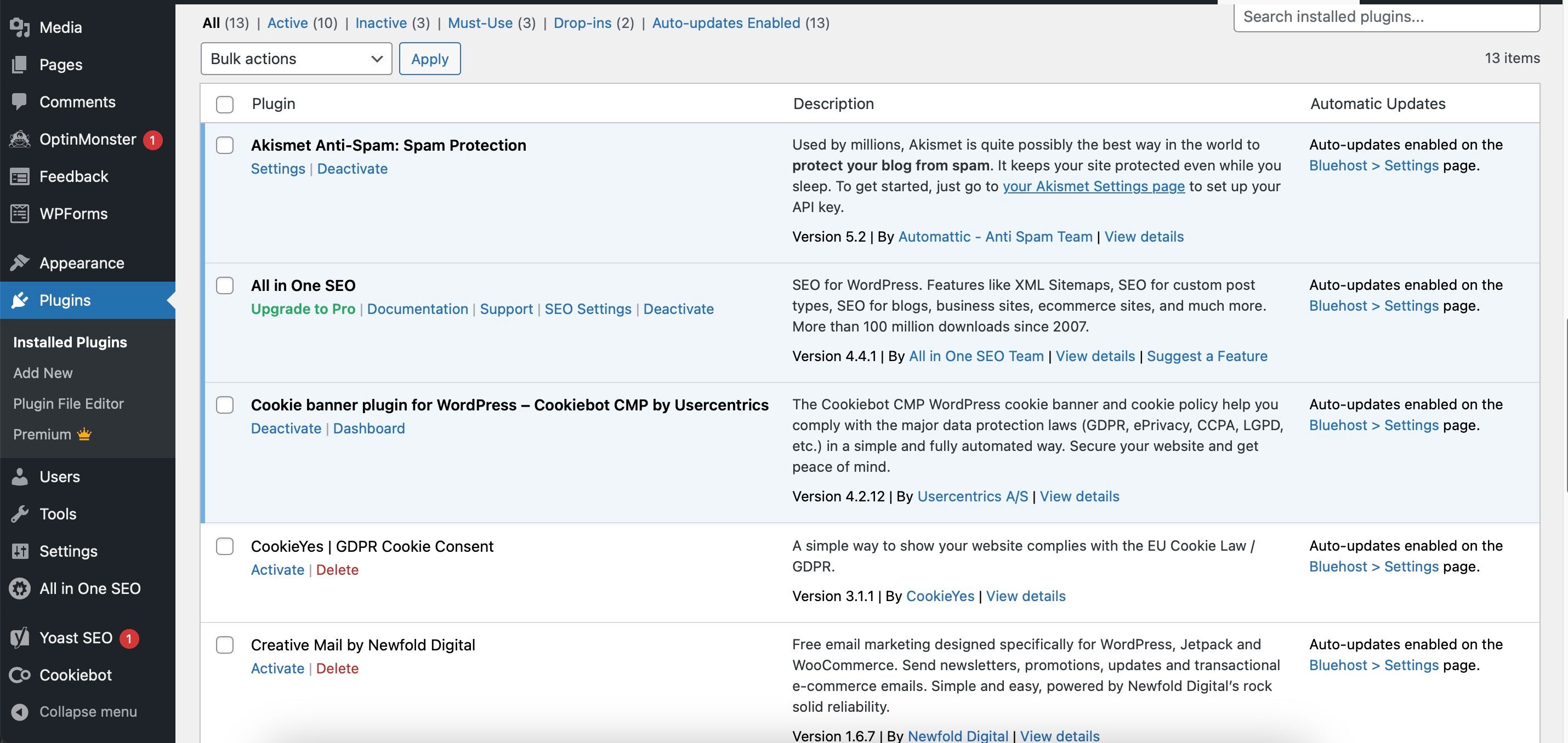Viewport: 1568px width, 743px height.
Task: Click the WPForms icon in the sidebar
Action: [20, 214]
